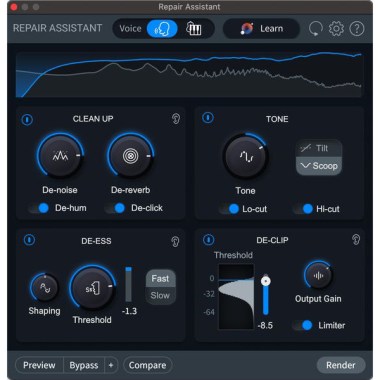Toggle the Tone module power button

point(208,118)
